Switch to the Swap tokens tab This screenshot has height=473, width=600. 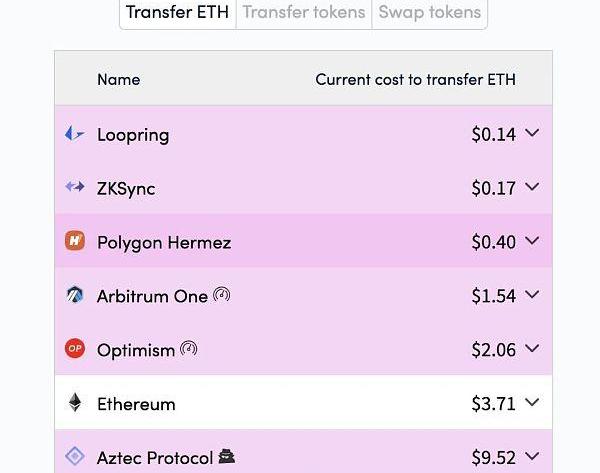pyautogui.click(x=429, y=12)
